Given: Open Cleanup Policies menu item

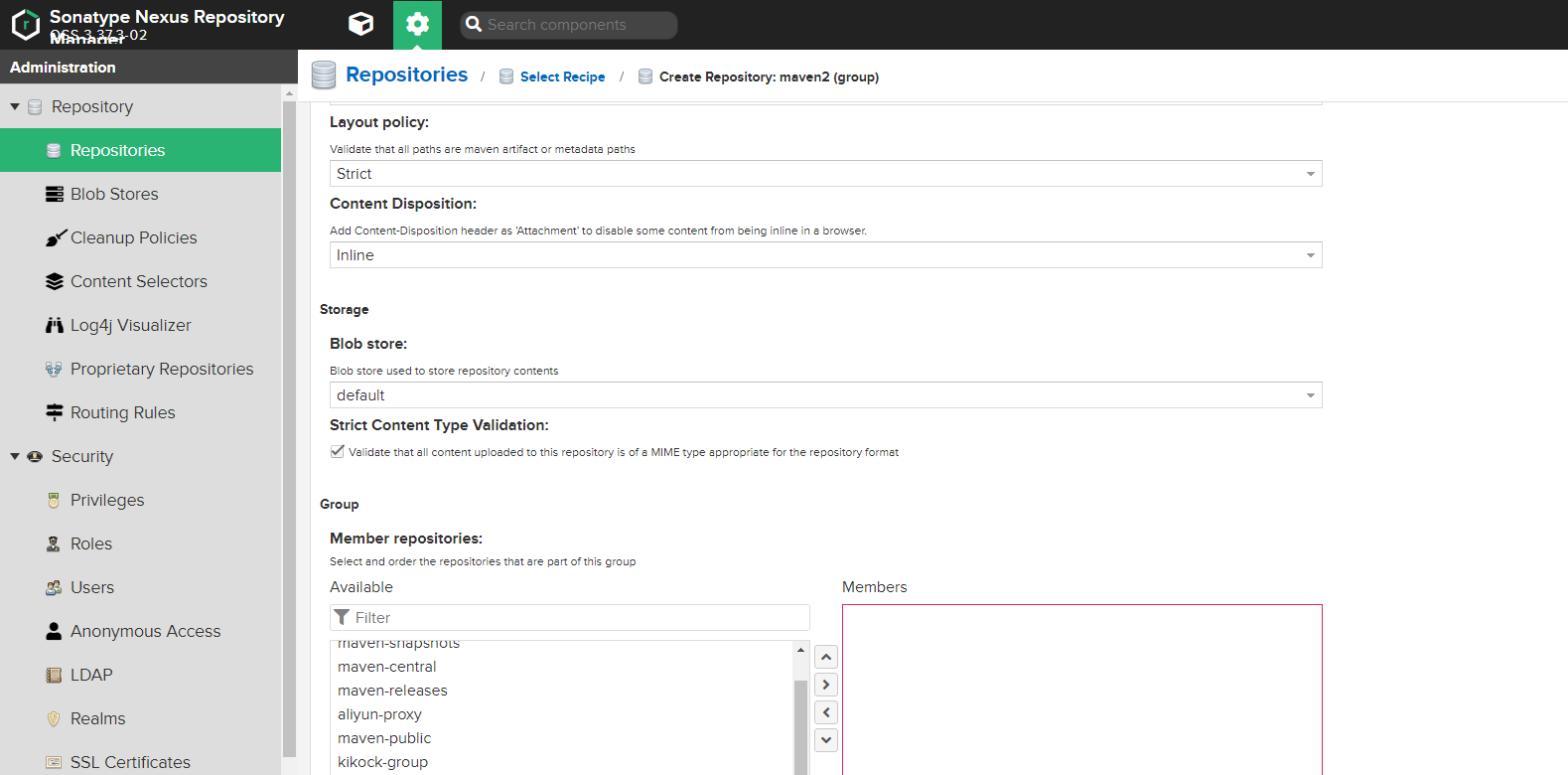Looking at the screenshot, I should pos(140,237).
